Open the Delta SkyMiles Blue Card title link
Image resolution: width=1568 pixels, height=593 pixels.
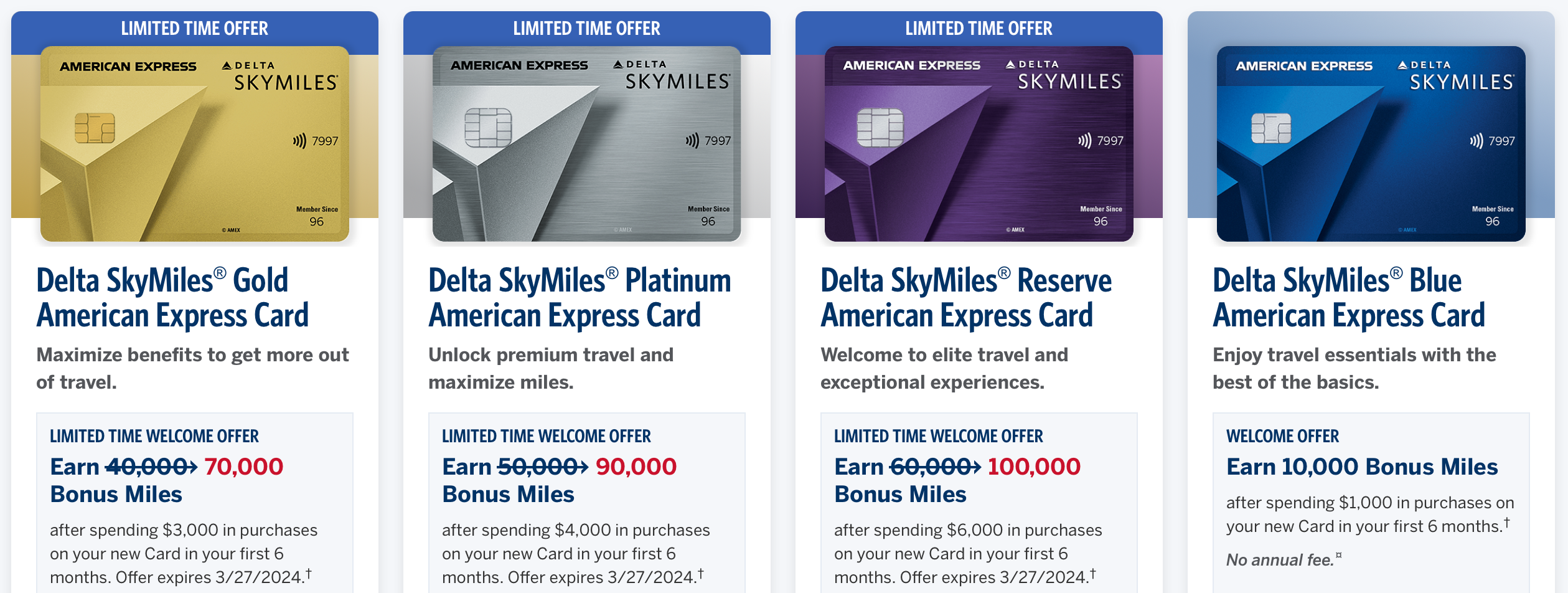(1348, 298)
